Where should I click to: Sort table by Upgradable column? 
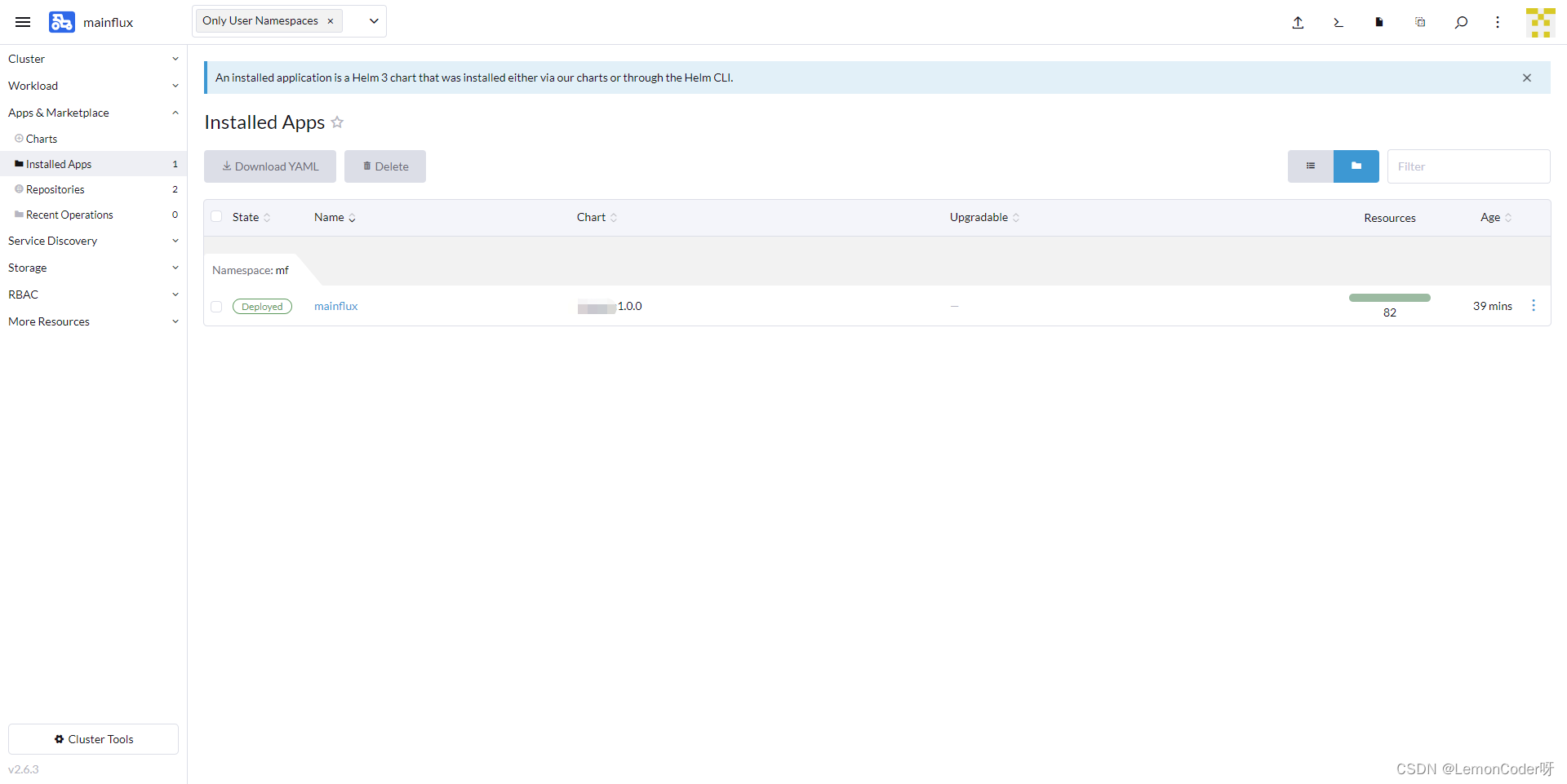(984, 217)
